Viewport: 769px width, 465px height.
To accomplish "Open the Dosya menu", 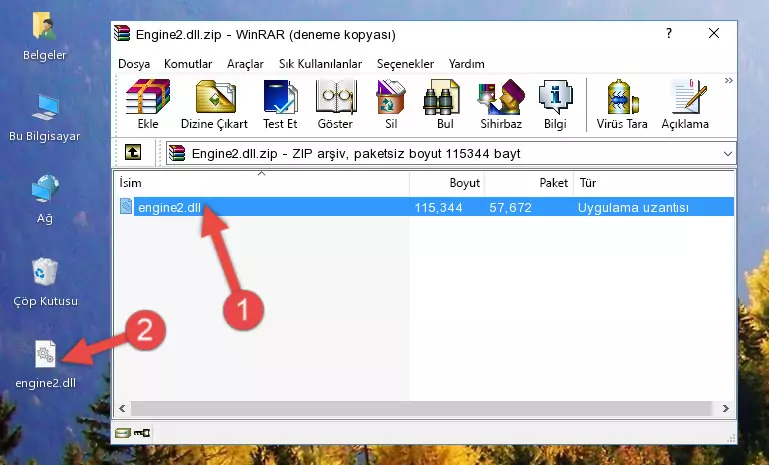I will [134, 64].
